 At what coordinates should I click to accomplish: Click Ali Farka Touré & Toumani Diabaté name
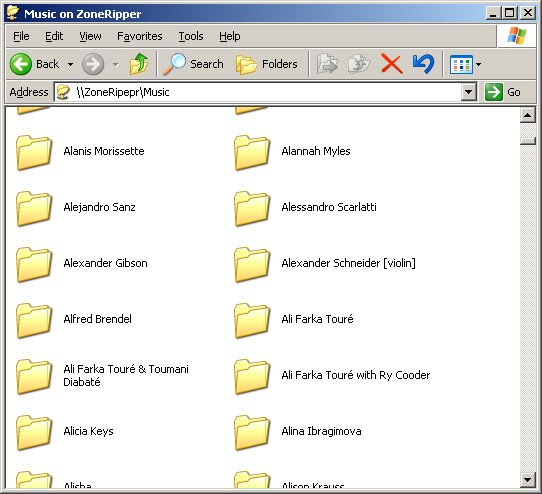pos(126,375)
